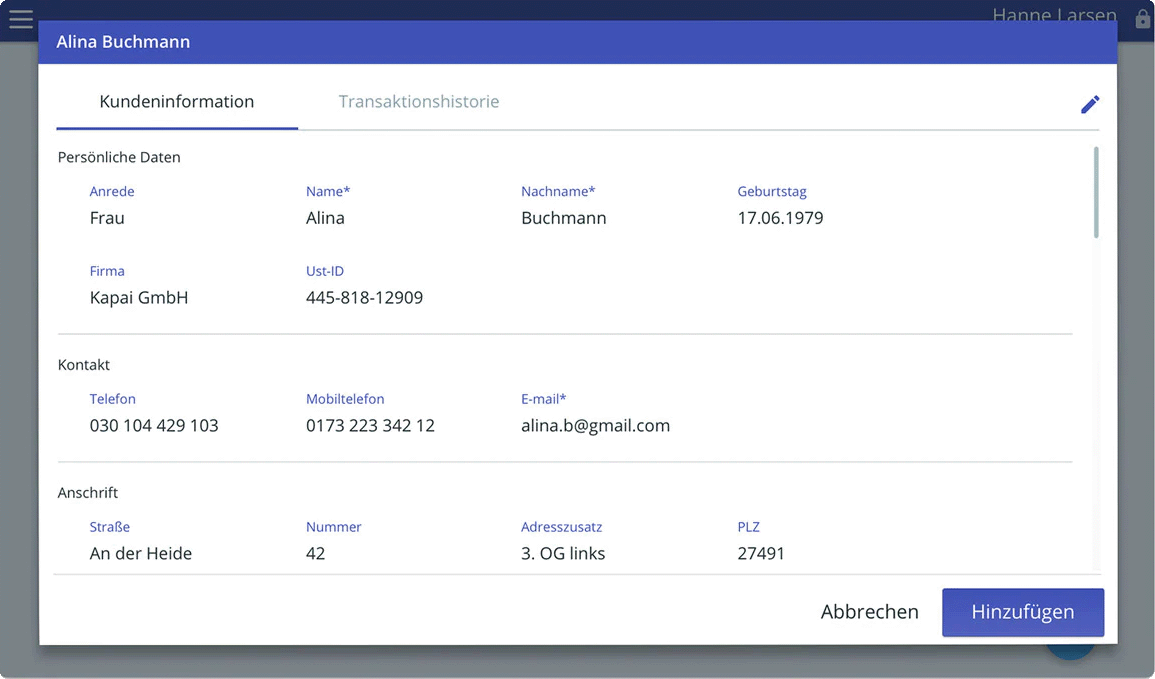The height and width of the screenshot is (679, 1155).
Task: Click the Mobiltelefon number 0173 223 342 12
Action: [370, 426]
